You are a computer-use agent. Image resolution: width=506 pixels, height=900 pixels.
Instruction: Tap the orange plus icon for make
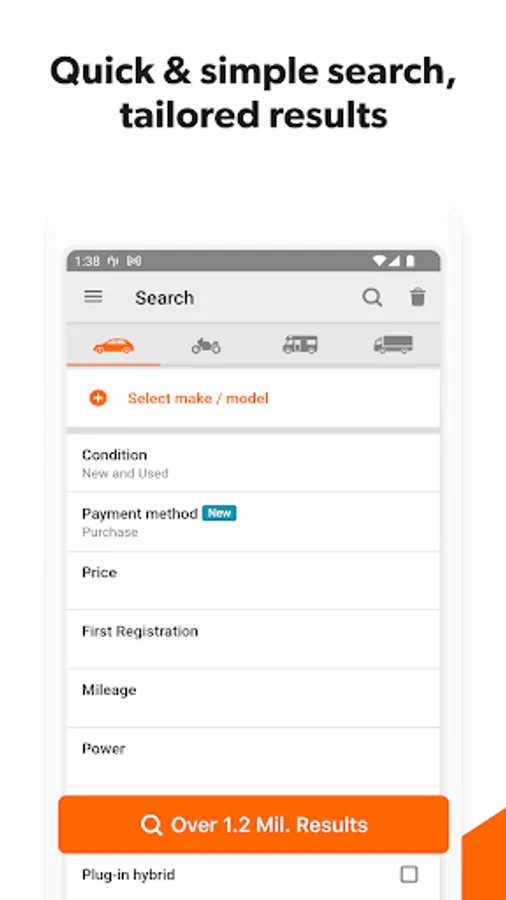[x=98, y=398]
